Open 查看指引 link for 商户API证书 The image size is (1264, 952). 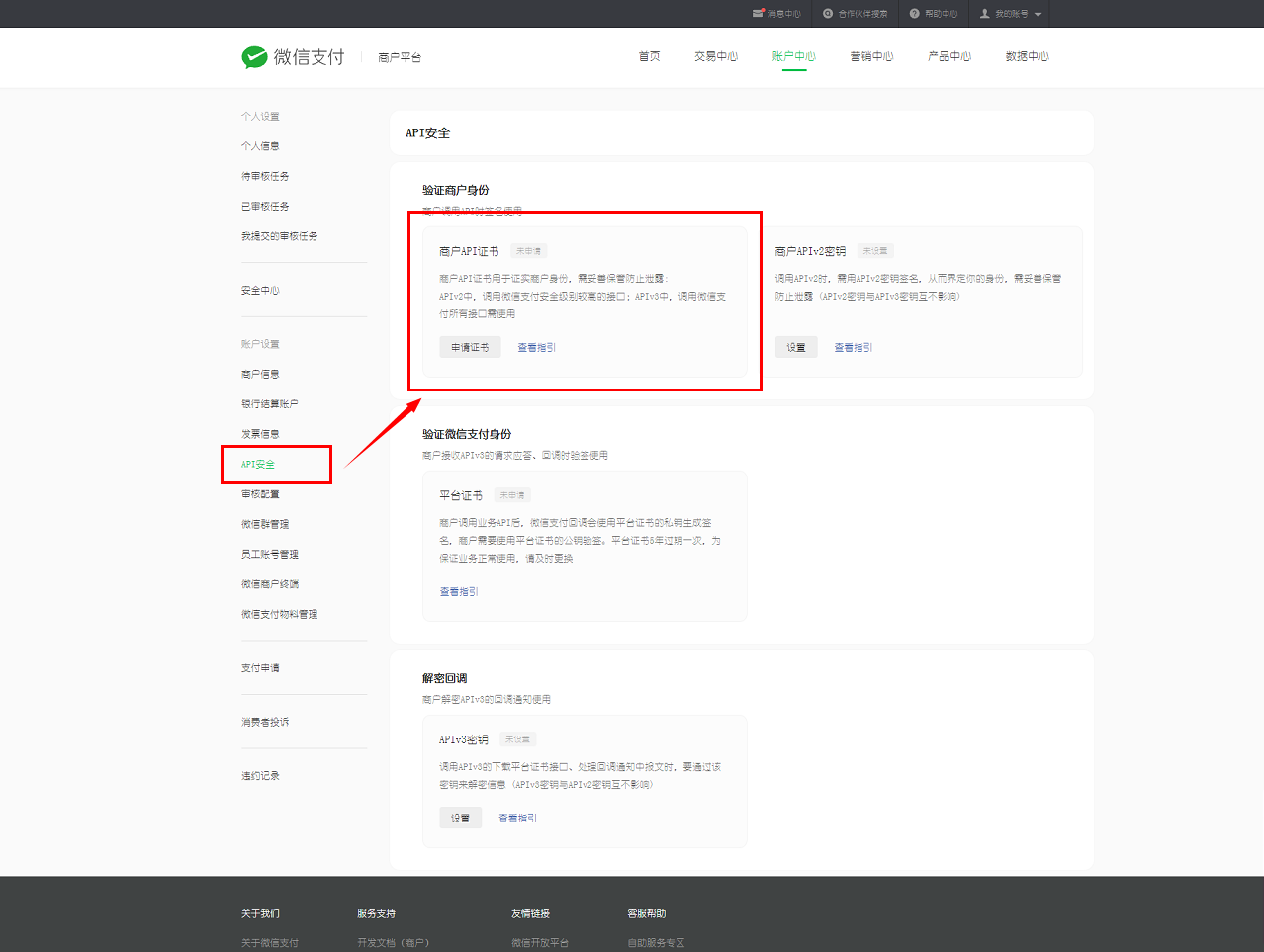537,348
